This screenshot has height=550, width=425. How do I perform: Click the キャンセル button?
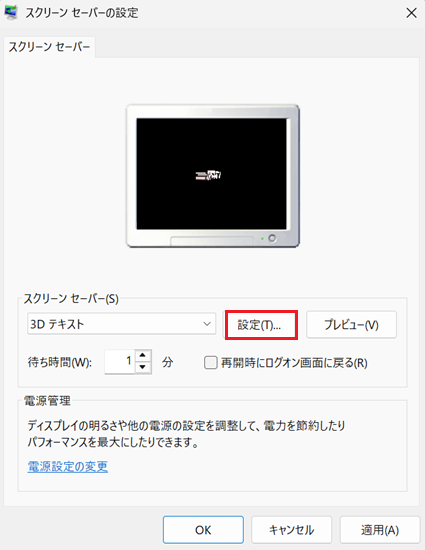pyautogui.click(x=291, y=530)
